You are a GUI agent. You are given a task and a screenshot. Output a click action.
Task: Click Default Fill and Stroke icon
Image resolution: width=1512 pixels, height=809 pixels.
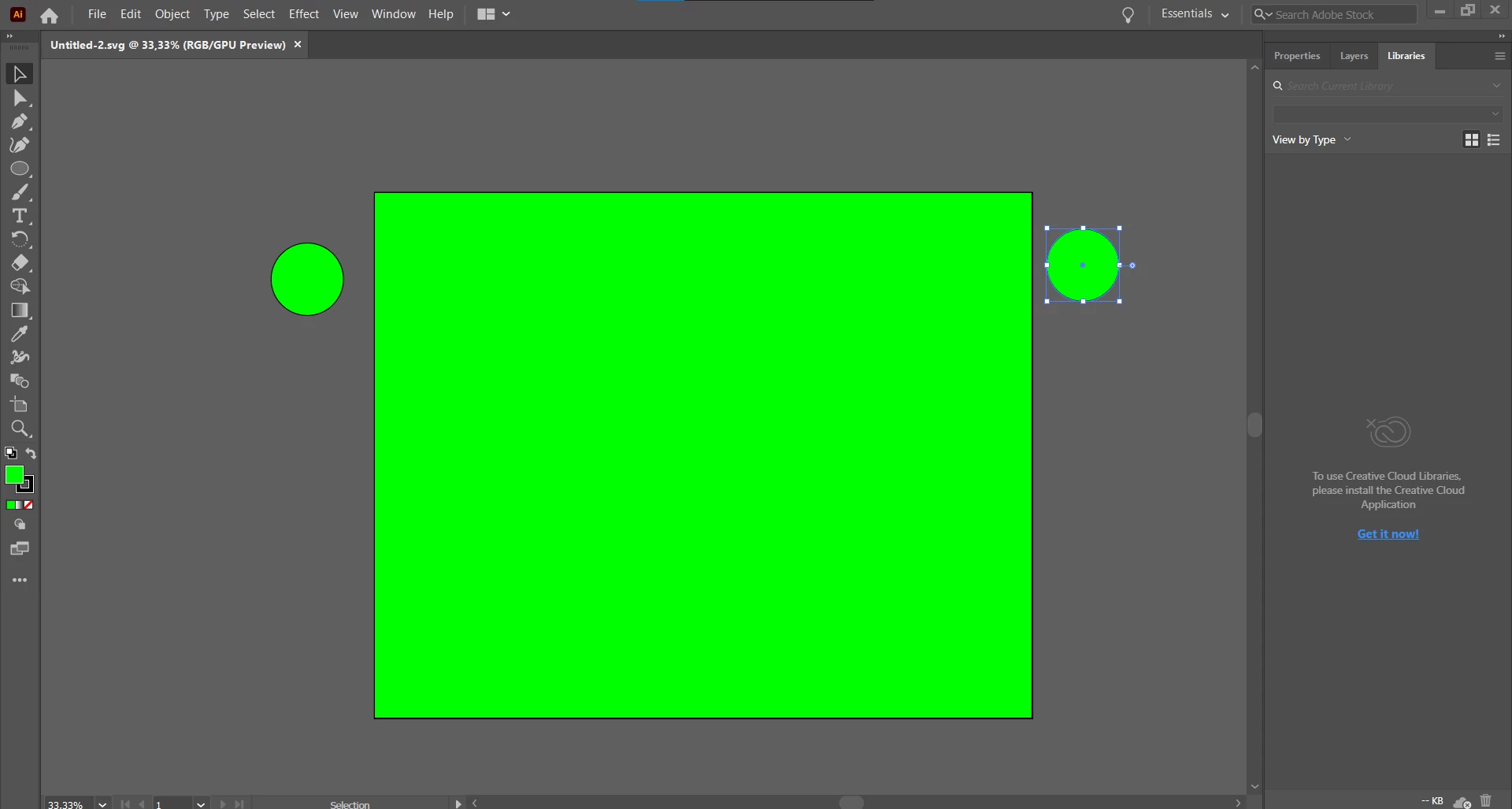point(11,453)
